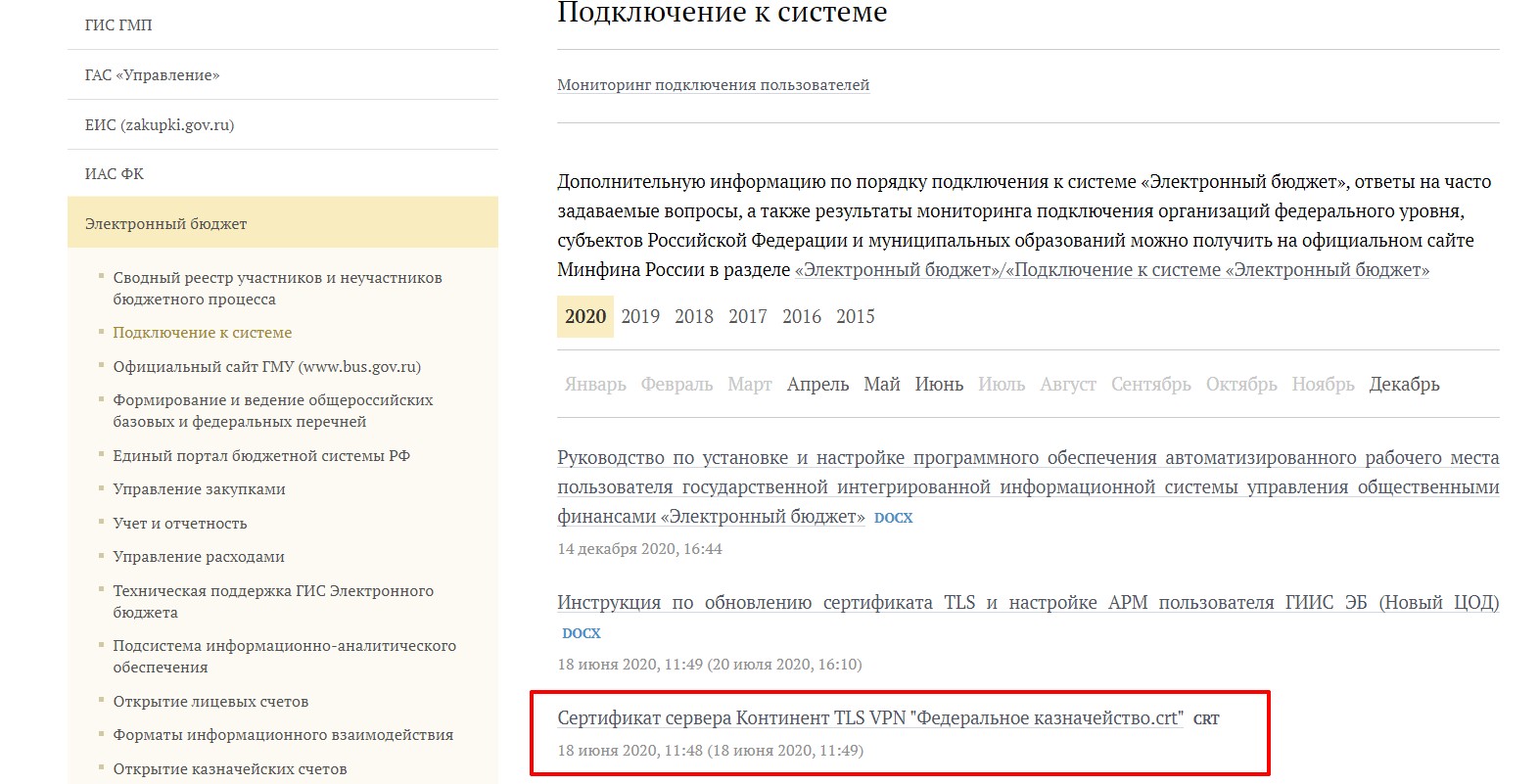Click the greyed-out Март month
Screen dimensions: 1539x784
click(x=750, y=384)
